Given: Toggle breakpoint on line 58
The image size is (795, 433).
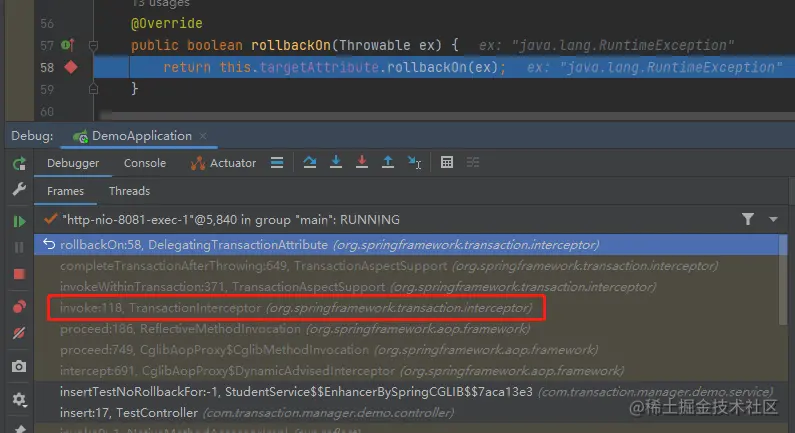Looking at the screenshot, I should pyautogui.click(x=70, y=67).
